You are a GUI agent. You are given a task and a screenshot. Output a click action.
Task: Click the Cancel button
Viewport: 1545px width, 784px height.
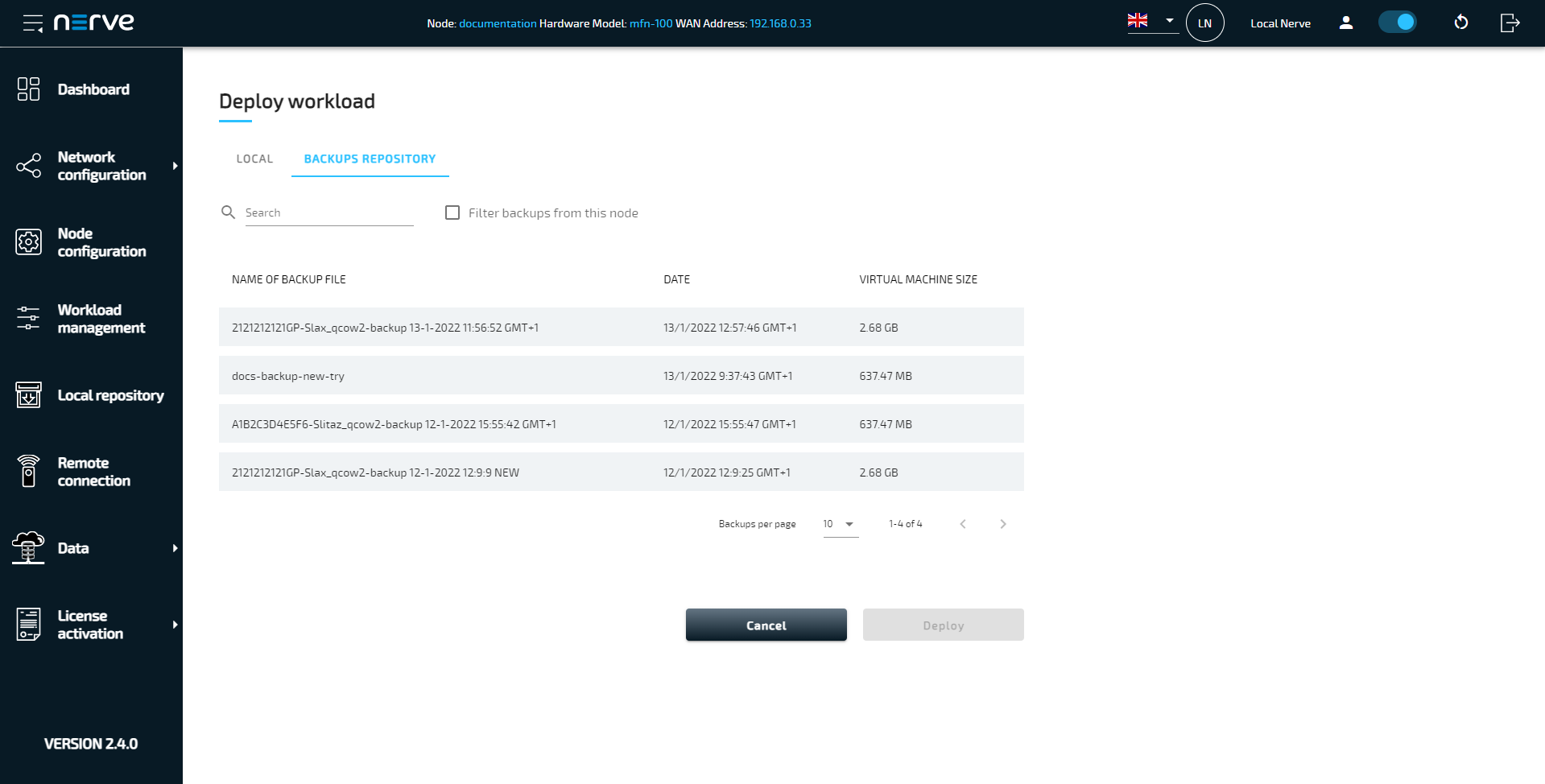[x=766, y=625]
